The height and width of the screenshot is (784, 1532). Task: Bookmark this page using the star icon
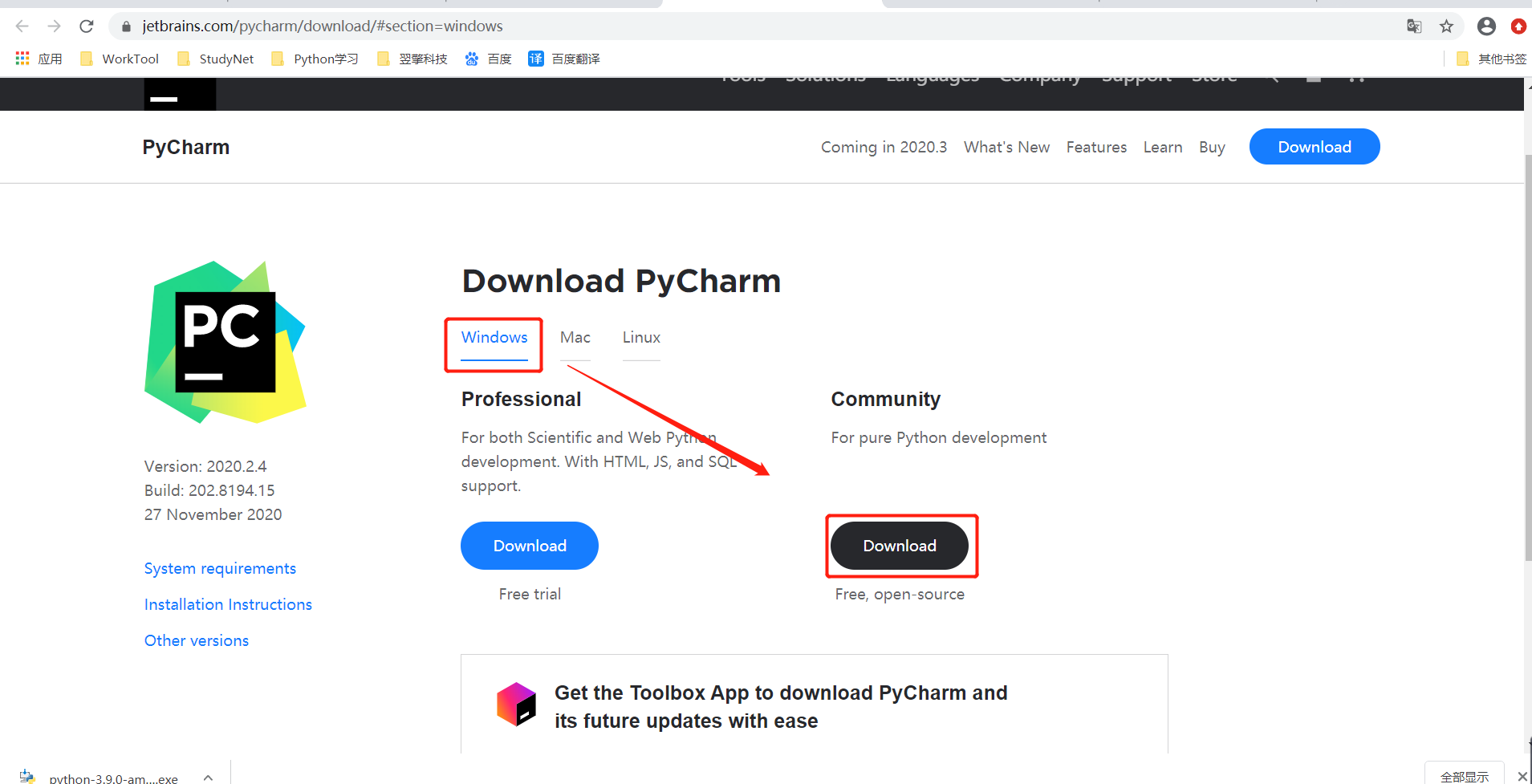[1446, 26]
